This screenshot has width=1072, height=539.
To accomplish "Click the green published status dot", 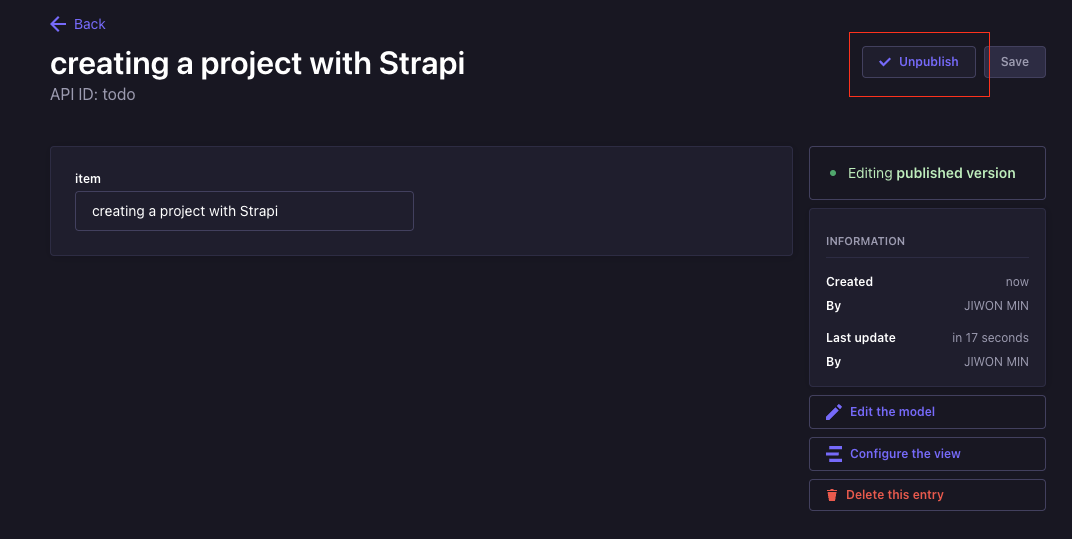I will [833, 173].
